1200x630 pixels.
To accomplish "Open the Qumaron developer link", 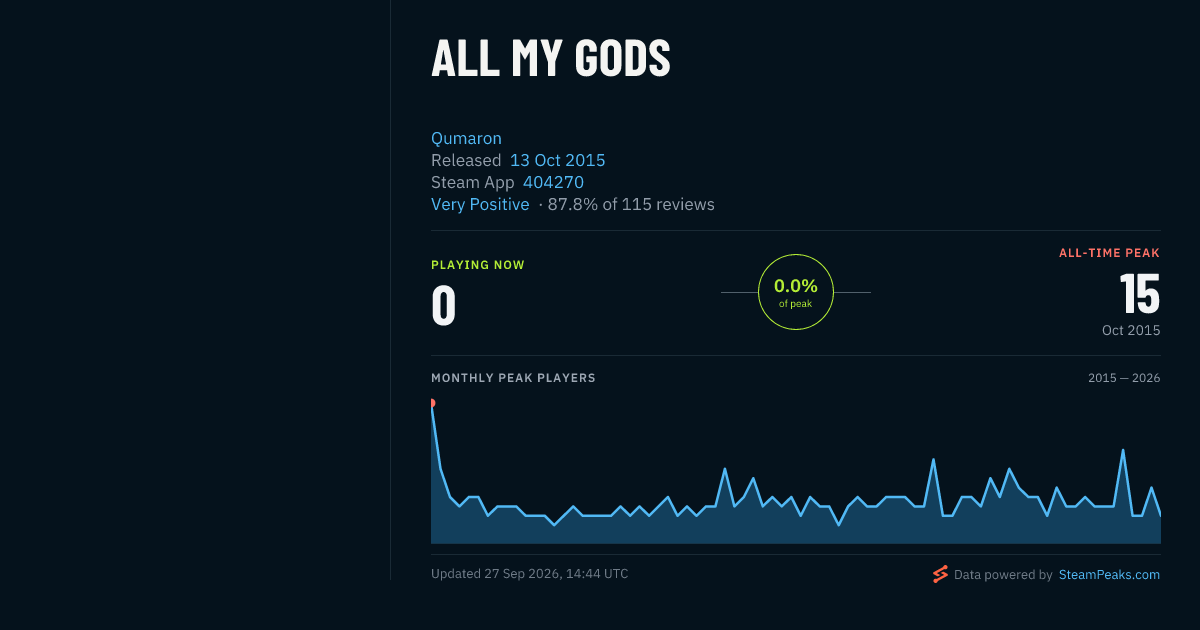I will point(466,138).
